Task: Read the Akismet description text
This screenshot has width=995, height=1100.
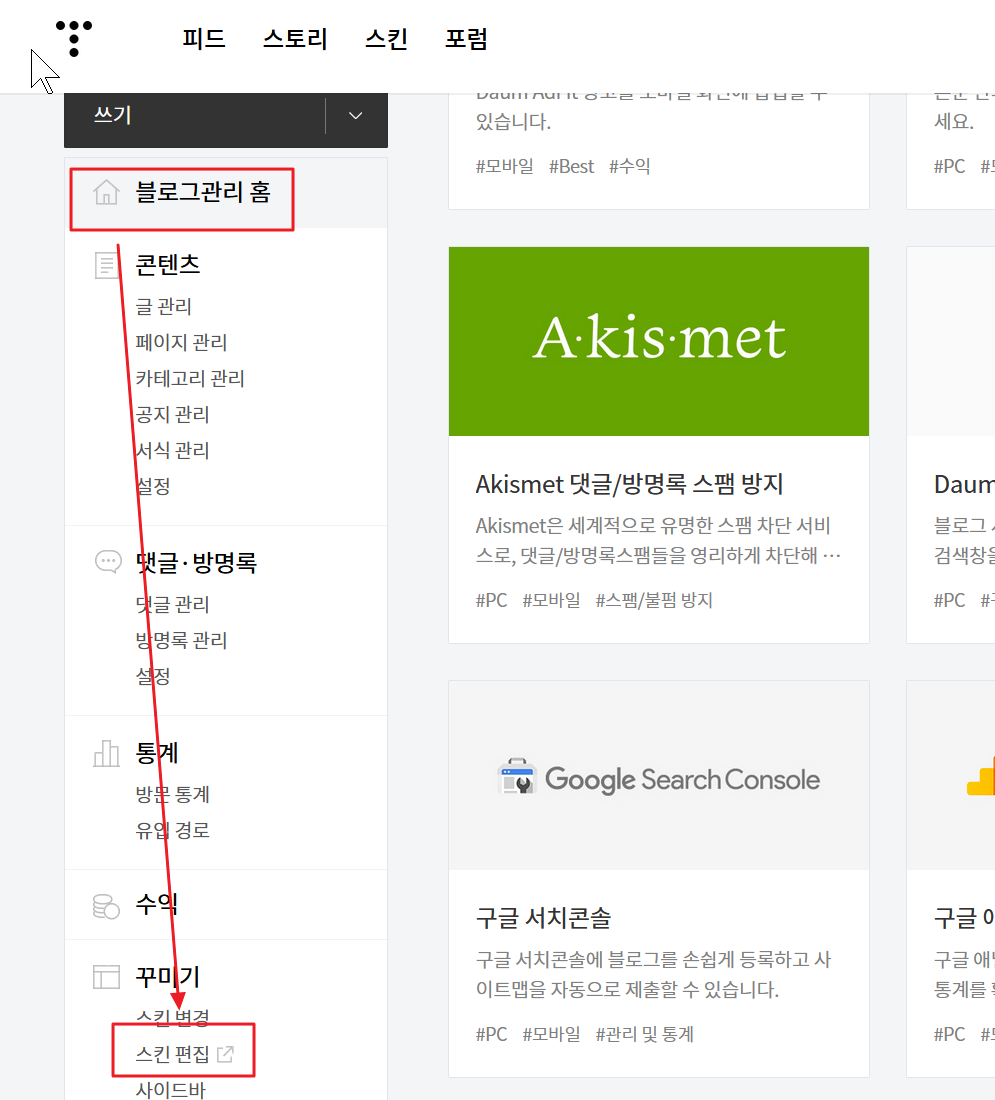Action: click(x=658, y=540)
